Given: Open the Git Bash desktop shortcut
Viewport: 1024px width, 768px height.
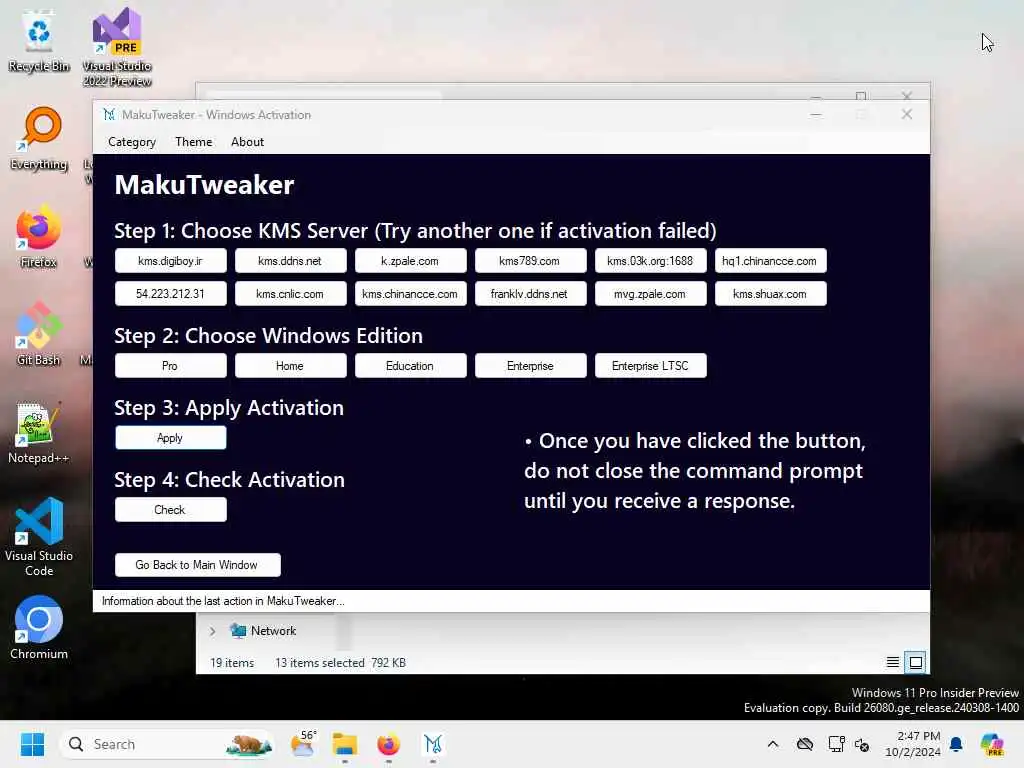Looking at the screenshot, I should (39, 334).
